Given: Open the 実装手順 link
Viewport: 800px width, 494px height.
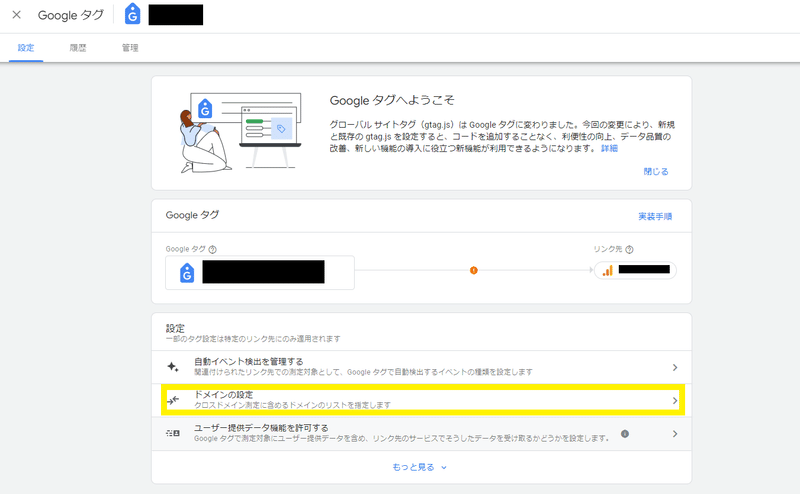Looking at the screenshot, I should click(x=655, y=216).
